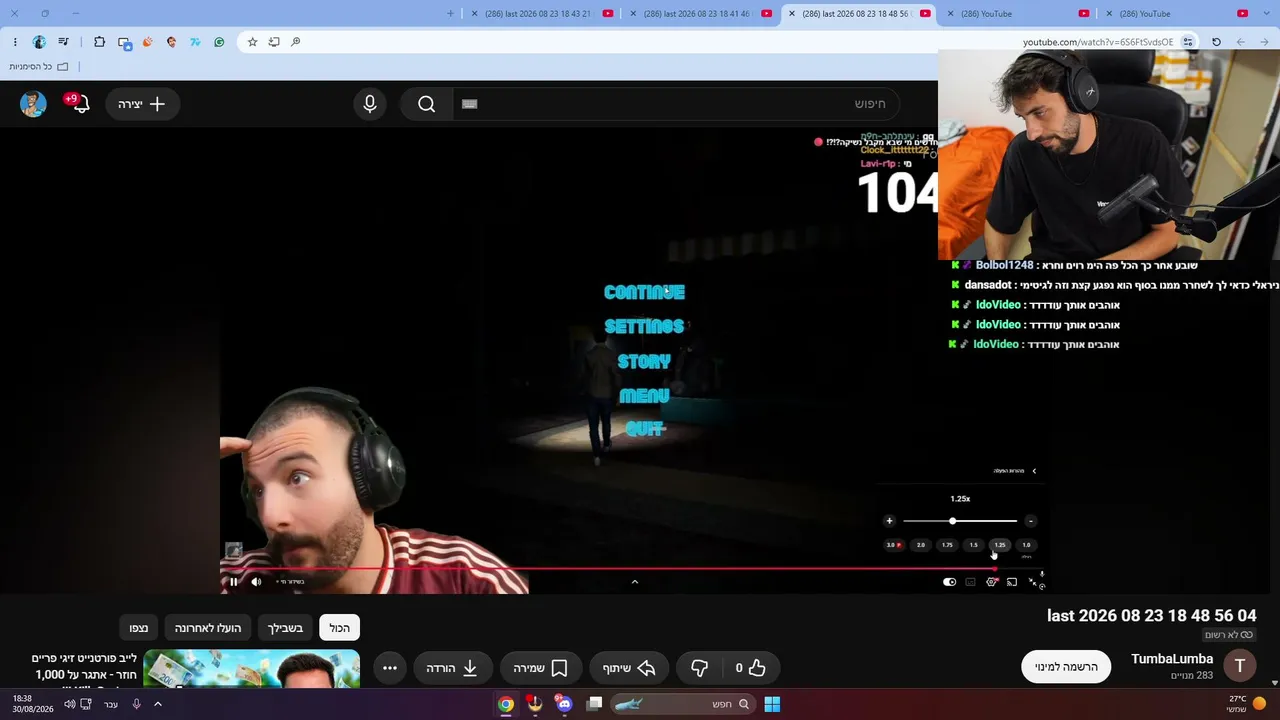Decrease playback speed with the minus button
This screenshot has width=1280, height=720.
tap(1031, 521)
